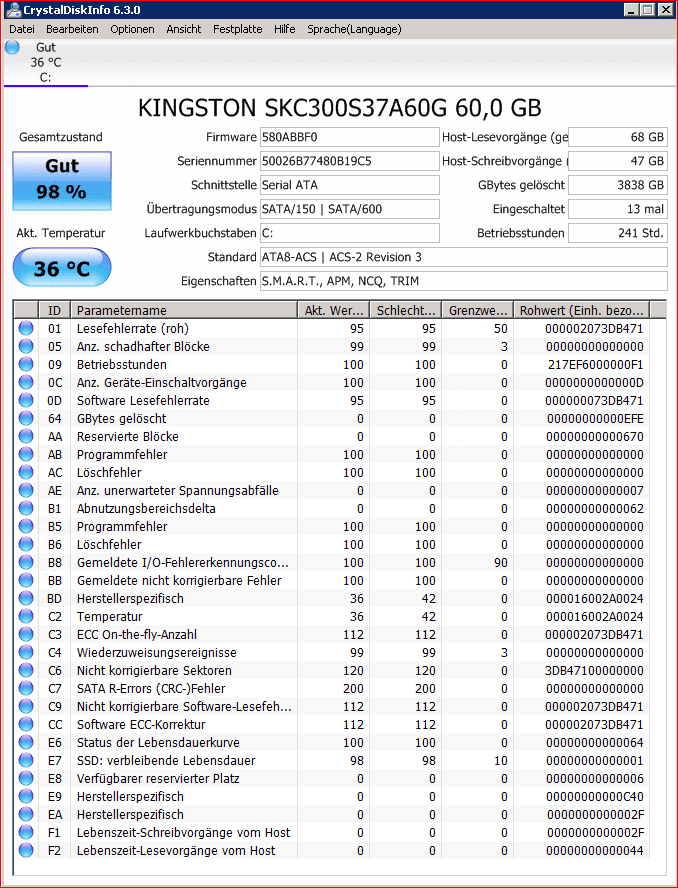Open the Datei menu
Image resolution: width=678 pixels, height=888 pixels.
(22, 29)
